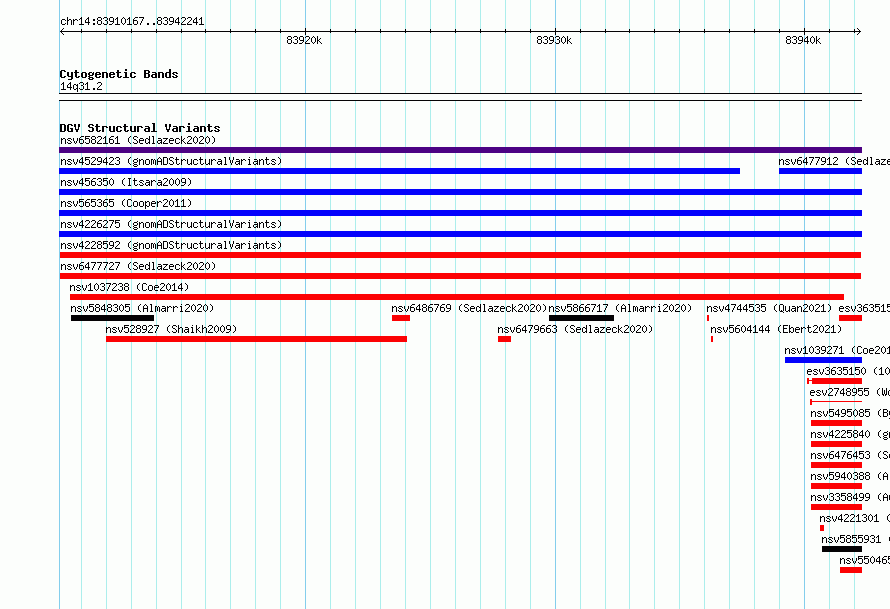Screen dimensions: 890x609
Task: Click the left arrow on the ruler
Action: coord(62,32)
